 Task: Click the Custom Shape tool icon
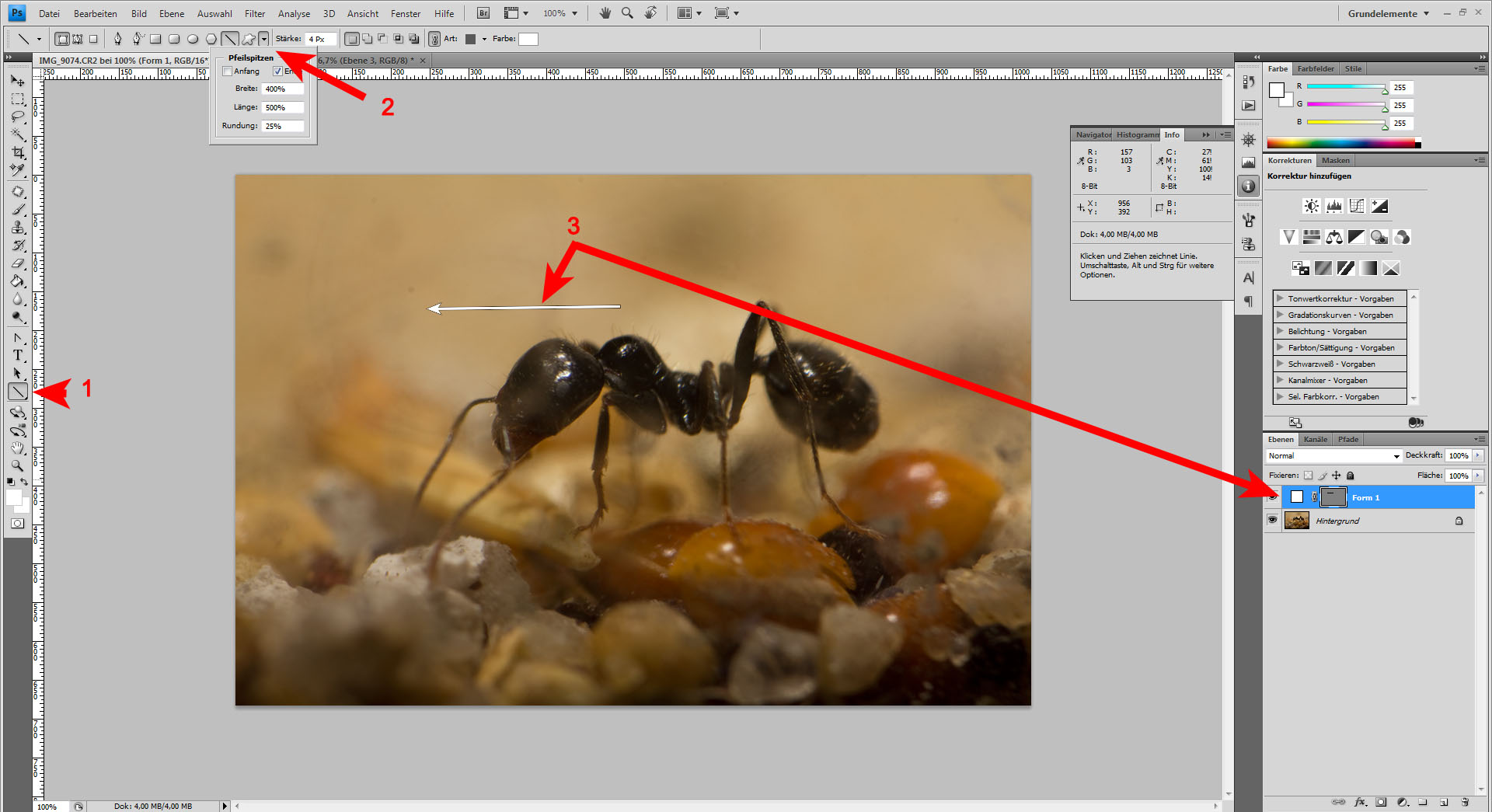248,39
